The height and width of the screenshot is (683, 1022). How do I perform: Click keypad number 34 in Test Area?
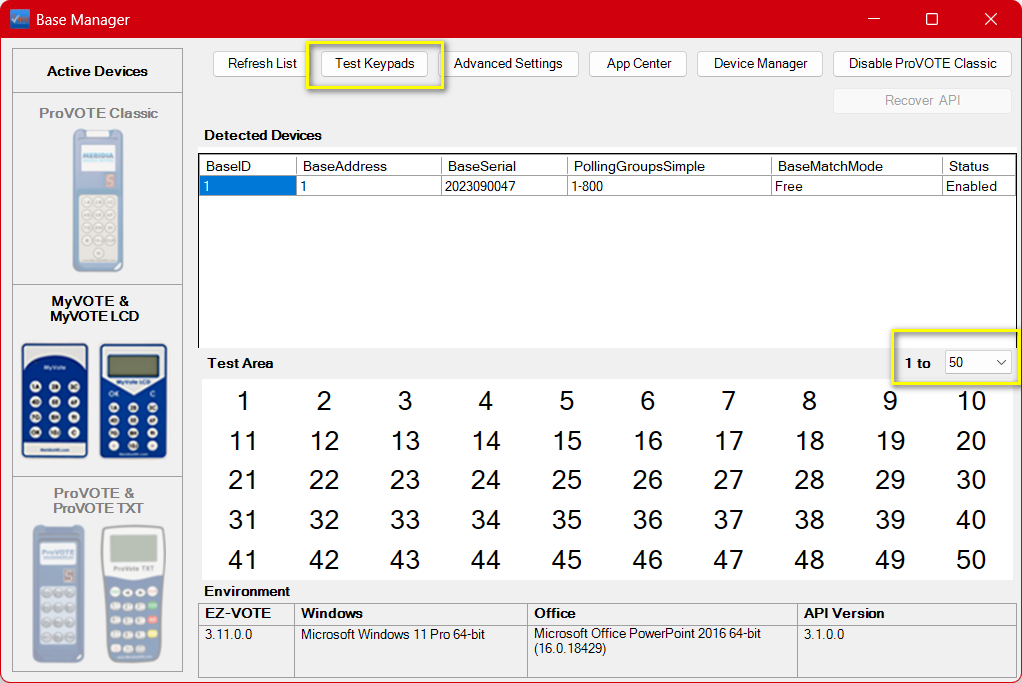pos(486,520)
